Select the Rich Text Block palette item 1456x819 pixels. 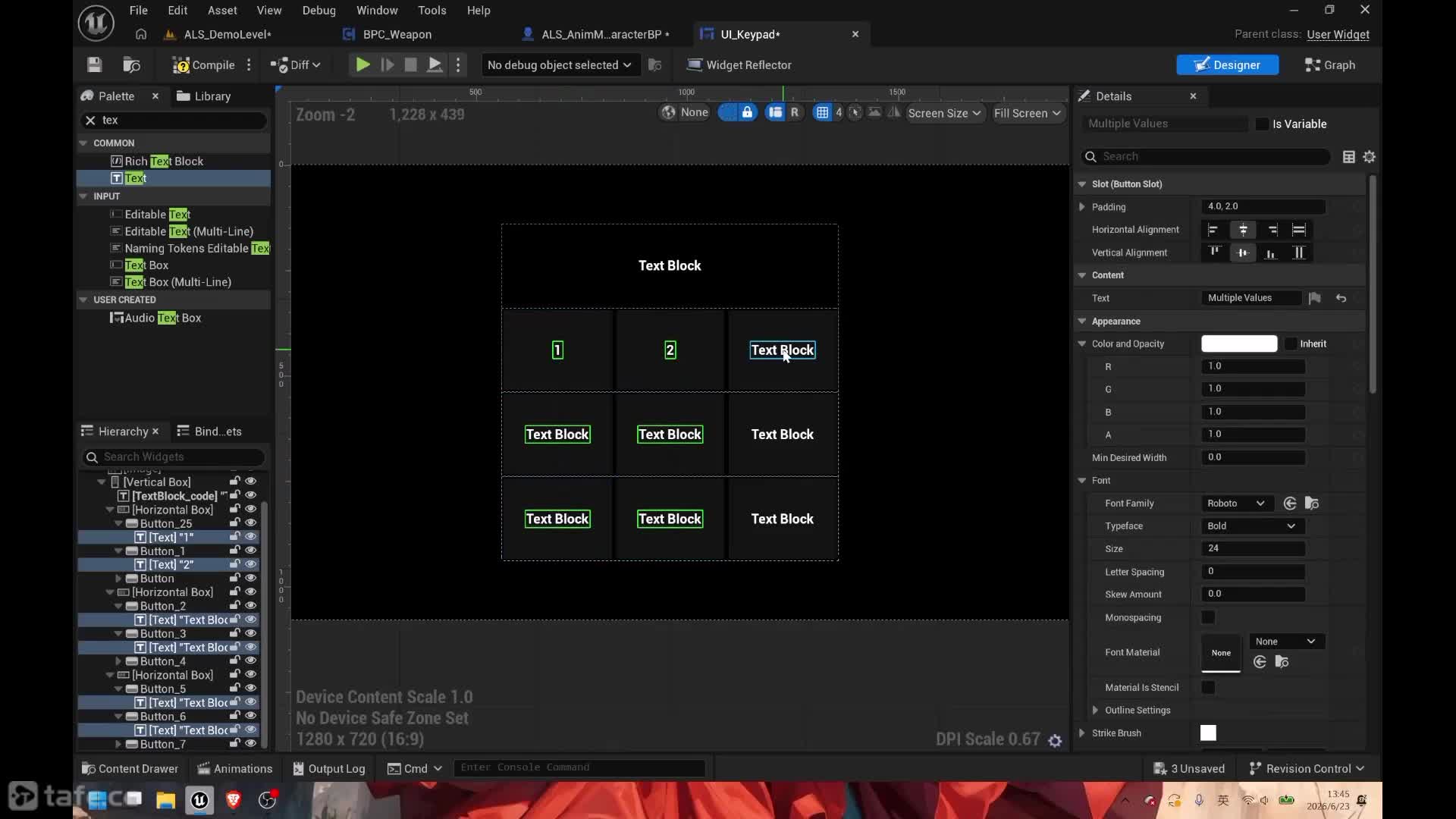point(164,161)
